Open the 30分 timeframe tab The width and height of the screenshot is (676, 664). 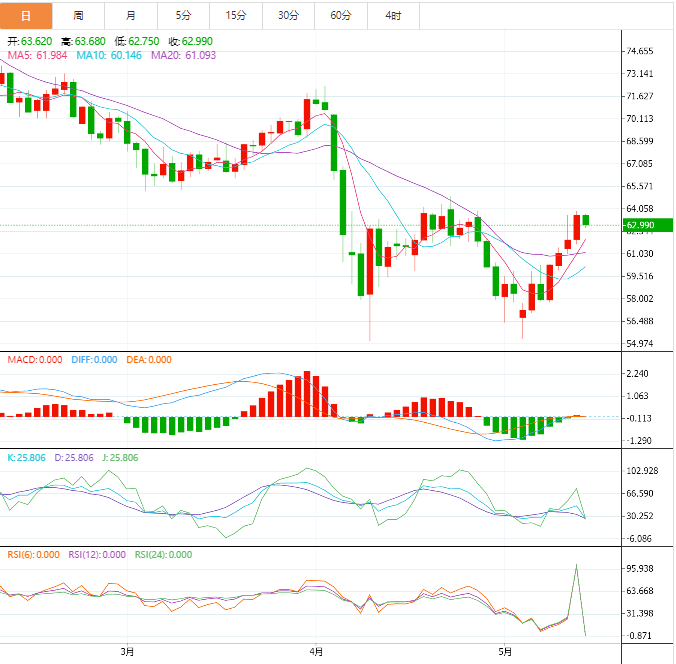(x=289, y=16)
